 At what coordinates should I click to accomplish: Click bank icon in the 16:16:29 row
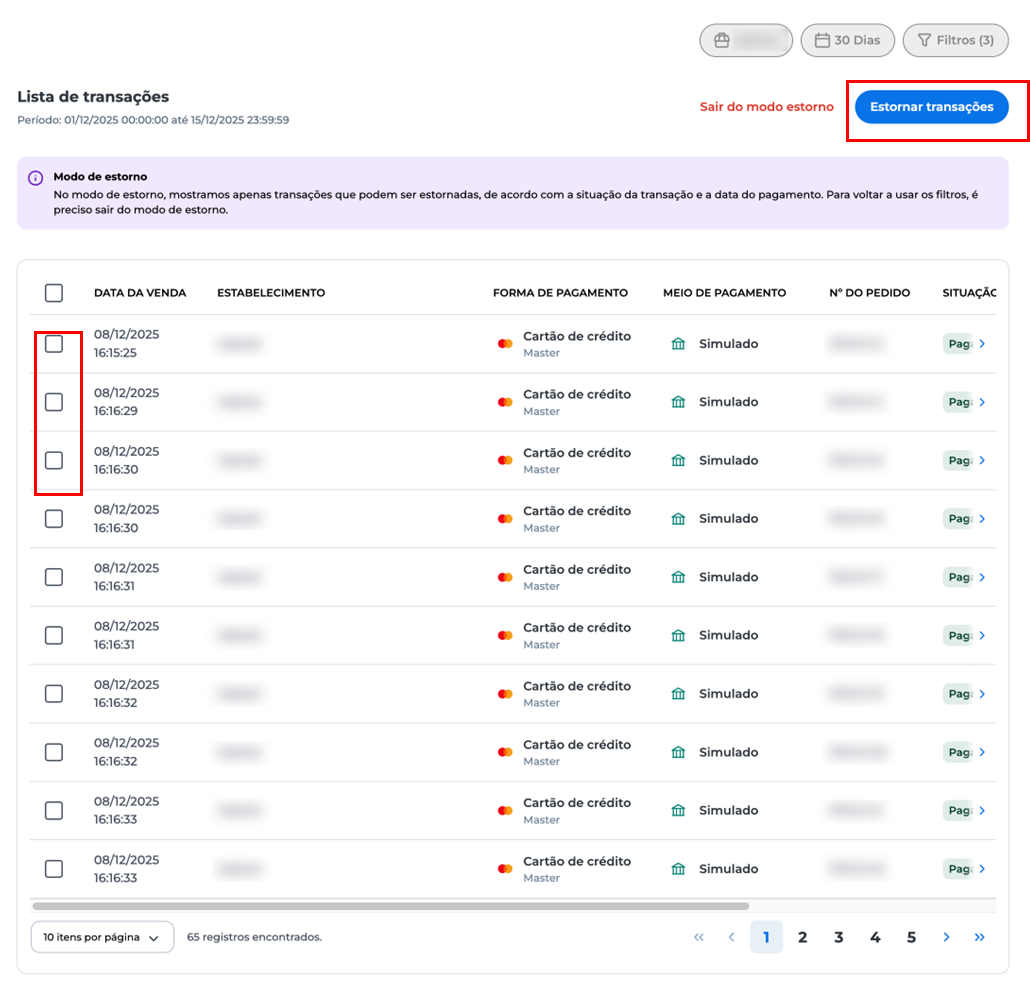[x=678, y=402]
